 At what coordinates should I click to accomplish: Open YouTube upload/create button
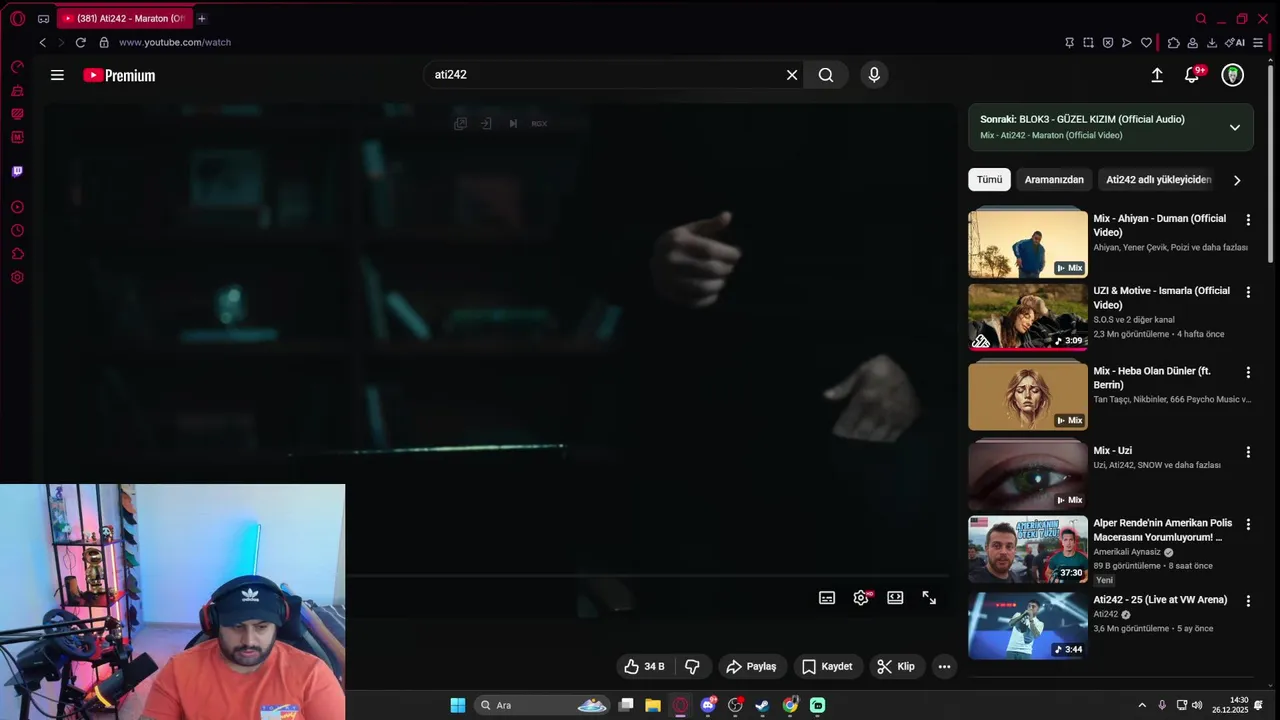[x=1157, y=75]
